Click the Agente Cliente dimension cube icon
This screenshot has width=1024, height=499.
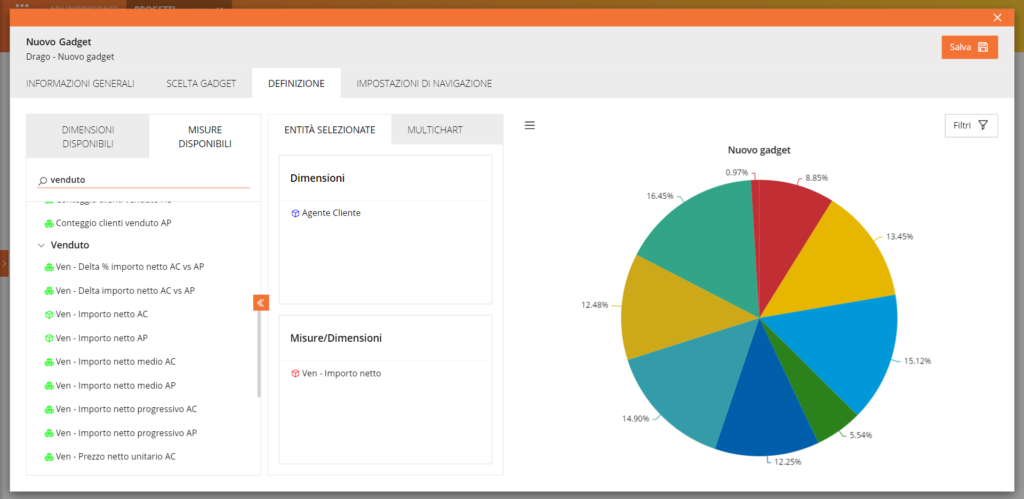[295, 213]
